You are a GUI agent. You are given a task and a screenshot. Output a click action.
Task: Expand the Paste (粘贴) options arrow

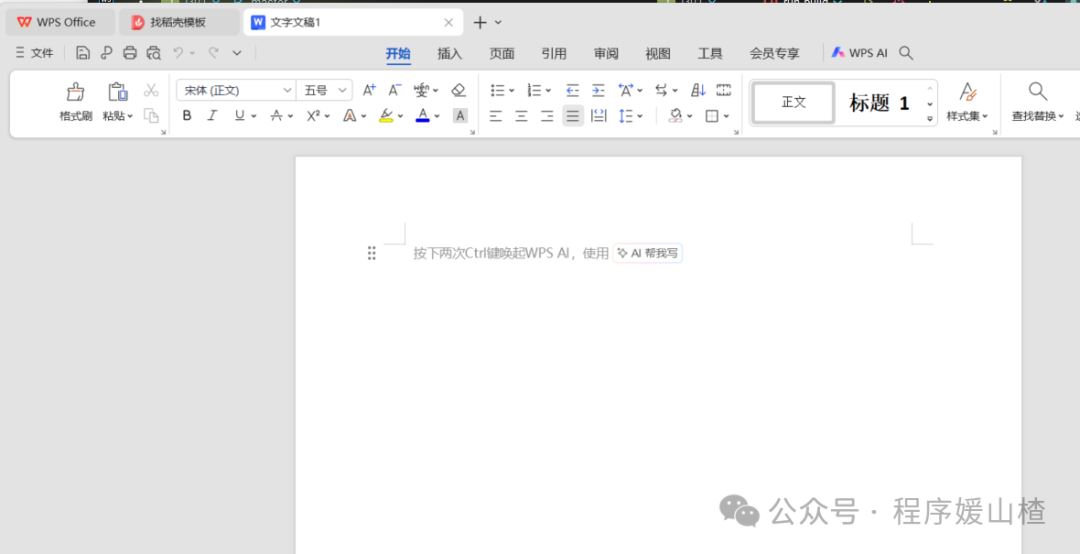pos(130,116)
